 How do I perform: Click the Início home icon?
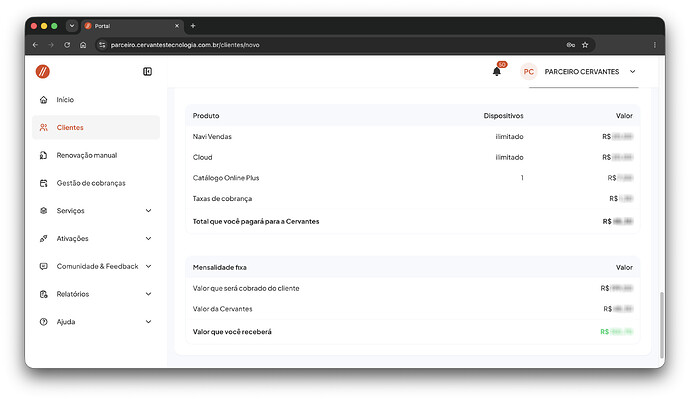[x=44, y=99]
